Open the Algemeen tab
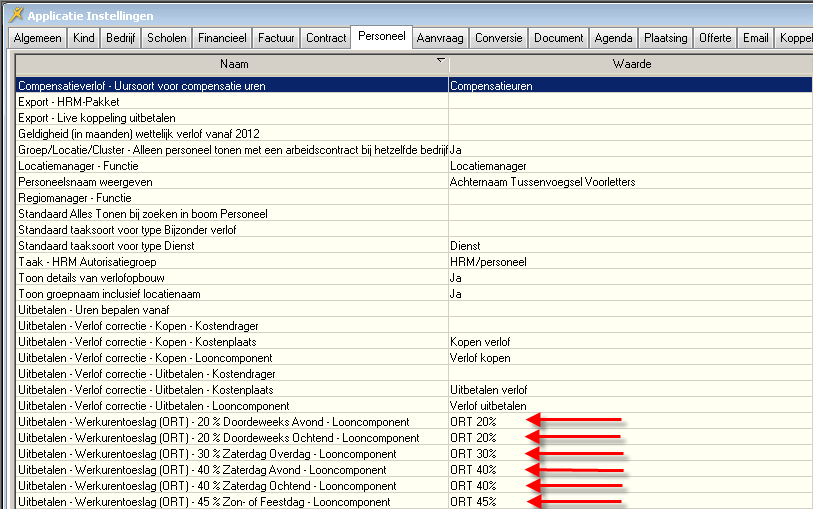Viewport: 813px width, 509px height. pyautogui.click(x=38, y=38)
